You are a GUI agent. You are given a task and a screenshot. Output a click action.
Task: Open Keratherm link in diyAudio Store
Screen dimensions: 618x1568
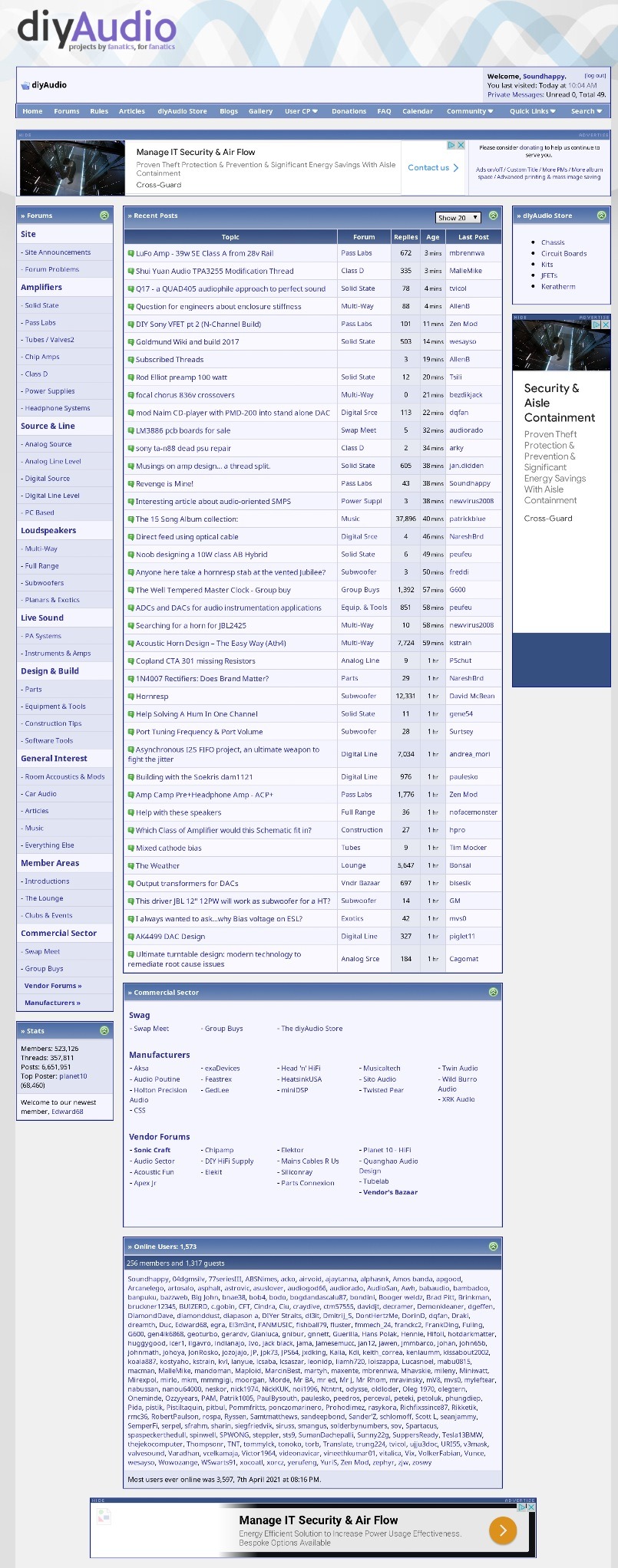coord(558,286)
